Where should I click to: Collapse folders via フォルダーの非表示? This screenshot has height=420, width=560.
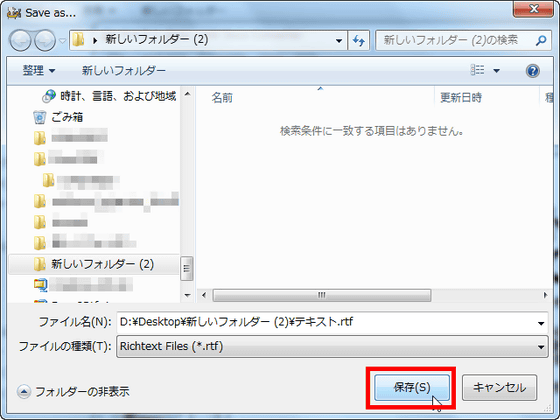pos(74,392)
